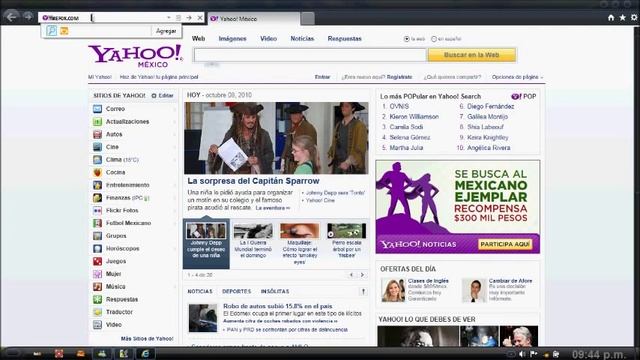Viewport: 640px width, 360px height.
Task: Open the Finanzas icon in the sidebar
Action: tap(97, 198)
